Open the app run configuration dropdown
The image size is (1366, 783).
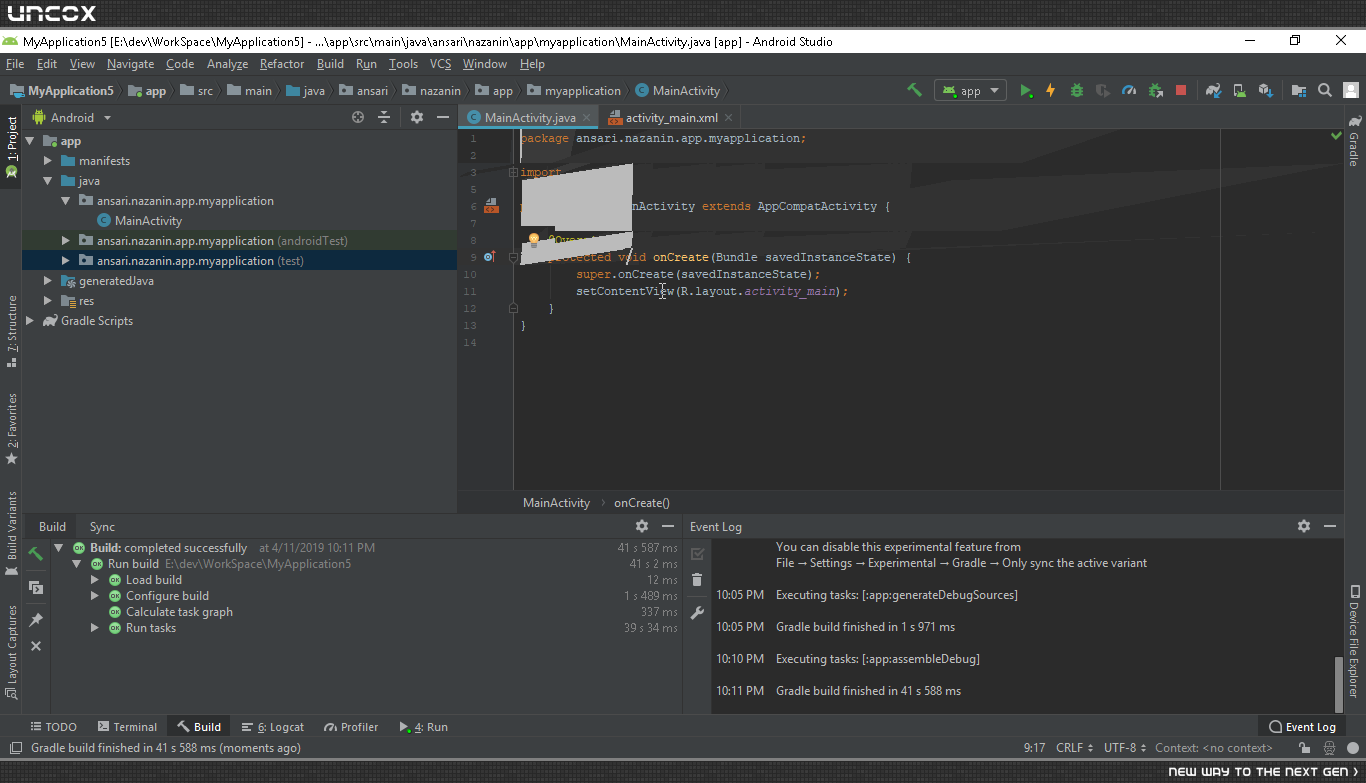click(x=970, y=90)
